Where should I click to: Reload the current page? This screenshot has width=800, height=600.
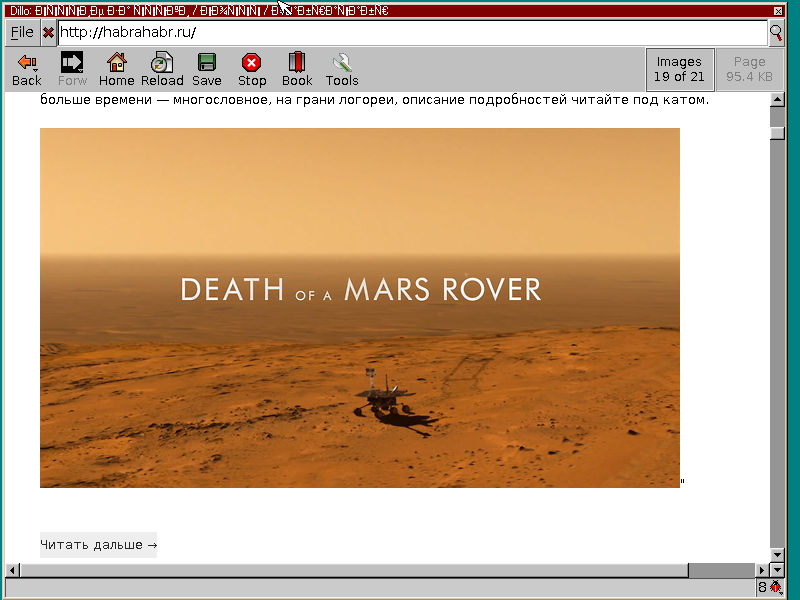[162, 69]
